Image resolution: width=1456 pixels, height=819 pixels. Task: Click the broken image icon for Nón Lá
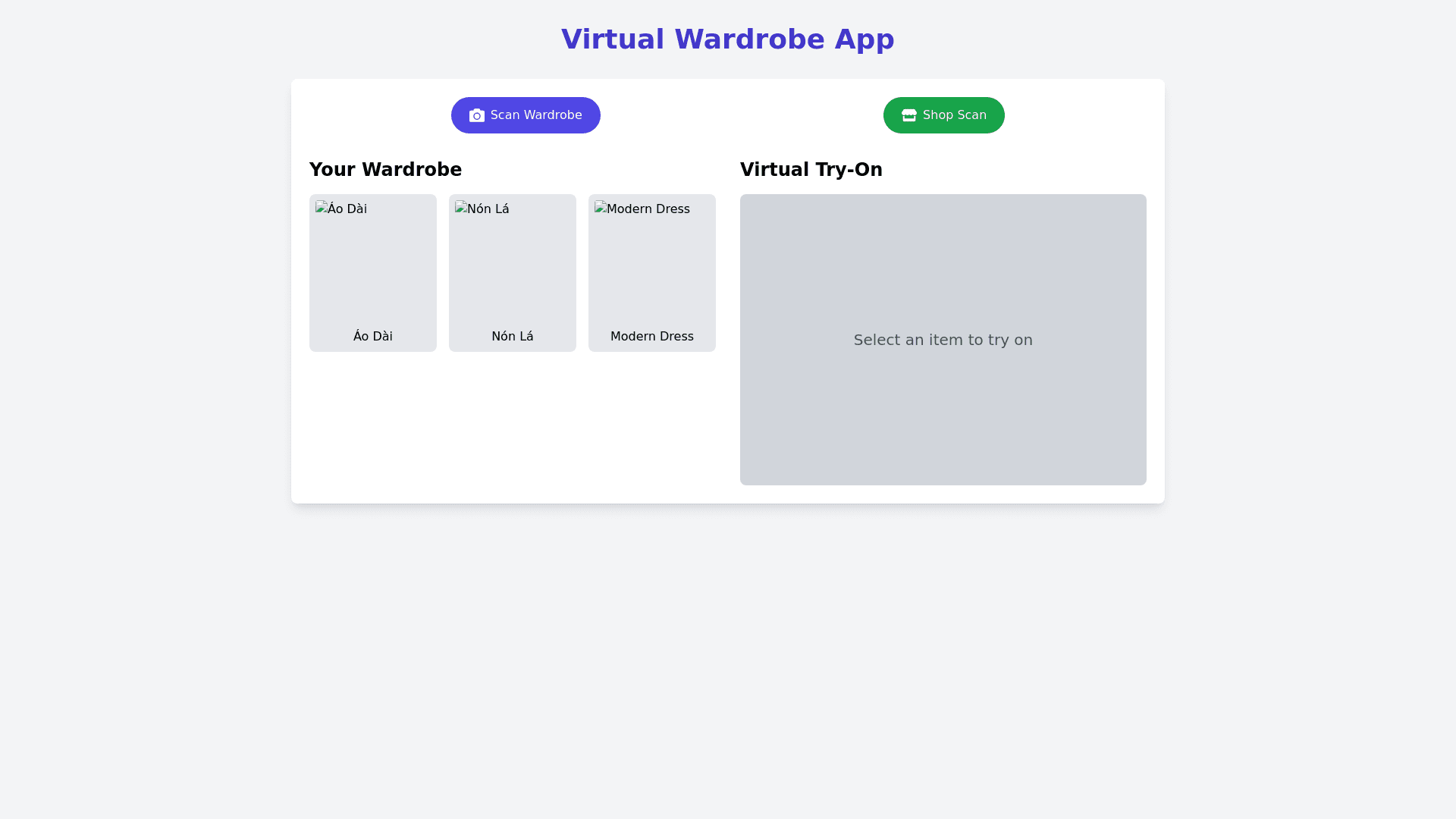[461, 207]
